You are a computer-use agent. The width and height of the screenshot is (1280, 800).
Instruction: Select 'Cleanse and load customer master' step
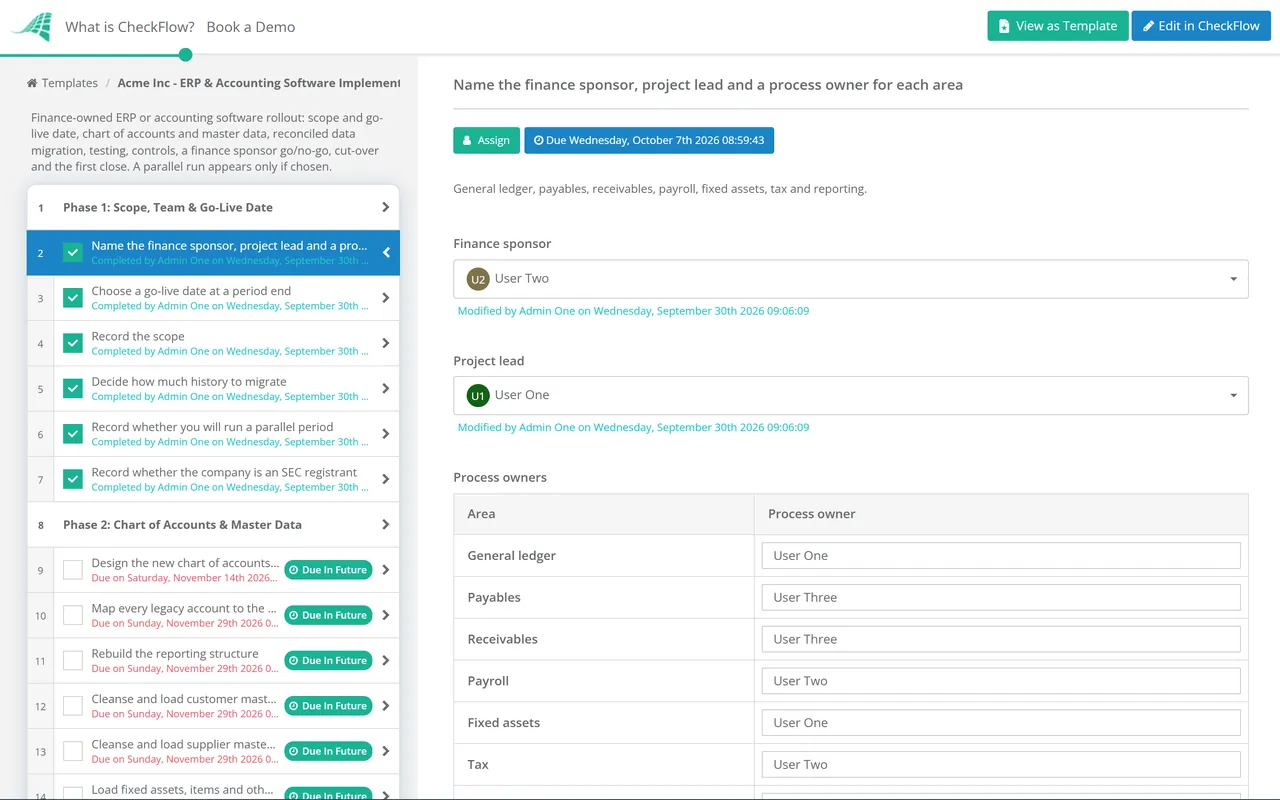pyautogui.click(x=213, y=706)
